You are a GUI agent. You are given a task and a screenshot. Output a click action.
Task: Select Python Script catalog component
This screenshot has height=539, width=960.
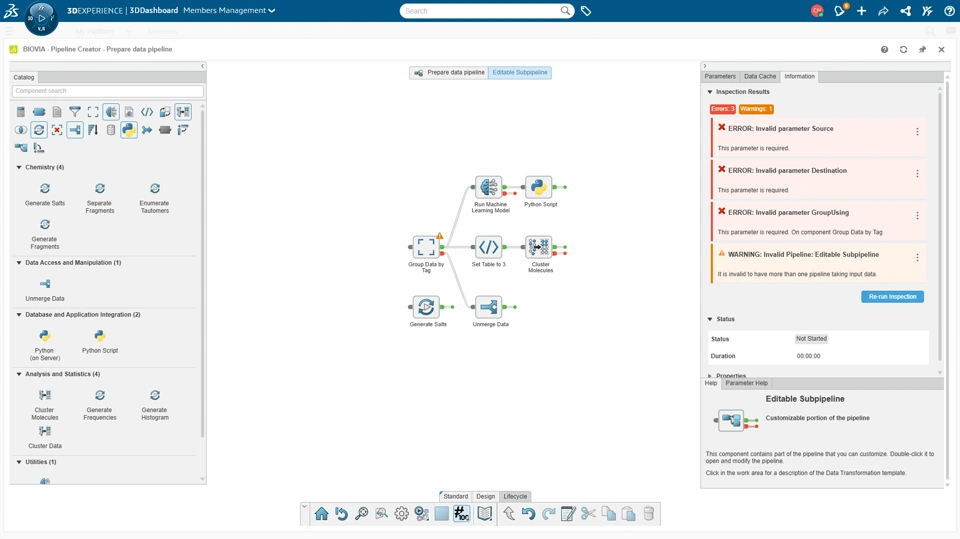[100, 342]
